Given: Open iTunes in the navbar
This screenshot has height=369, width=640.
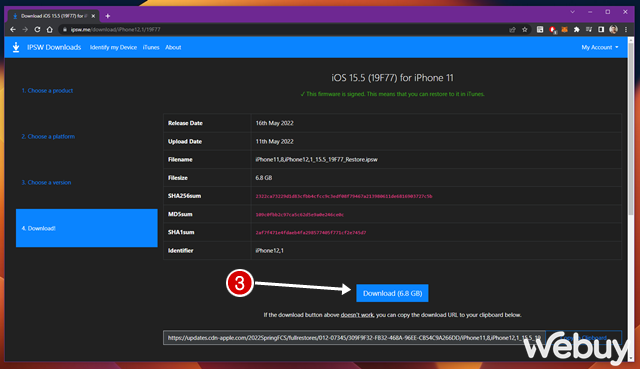Looking at the screenshot, I should (151, 47).
